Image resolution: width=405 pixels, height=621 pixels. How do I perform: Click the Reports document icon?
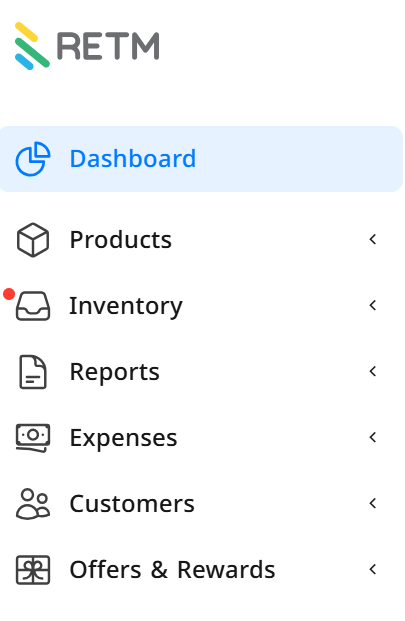tap(33, 372)
